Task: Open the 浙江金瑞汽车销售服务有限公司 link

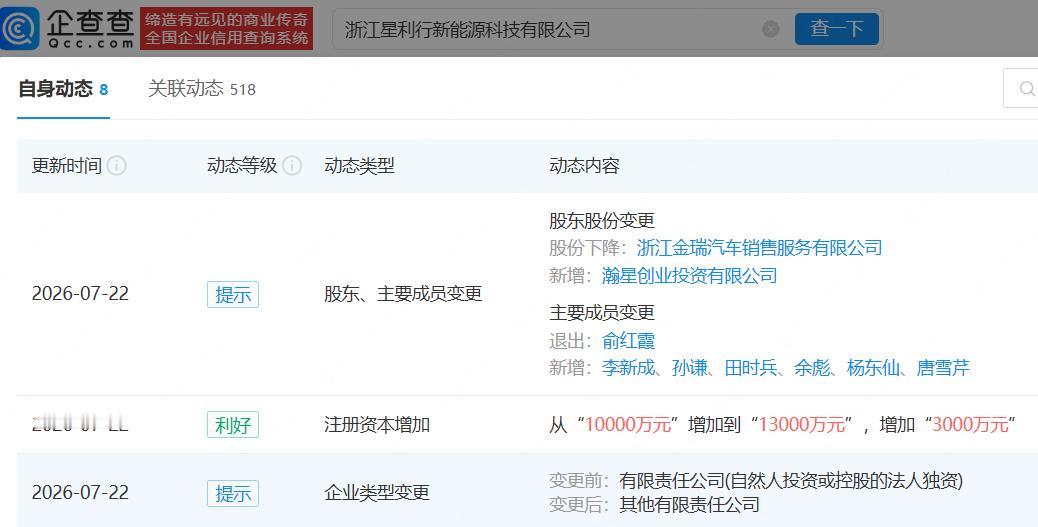Action: click(x=759, y=248)
